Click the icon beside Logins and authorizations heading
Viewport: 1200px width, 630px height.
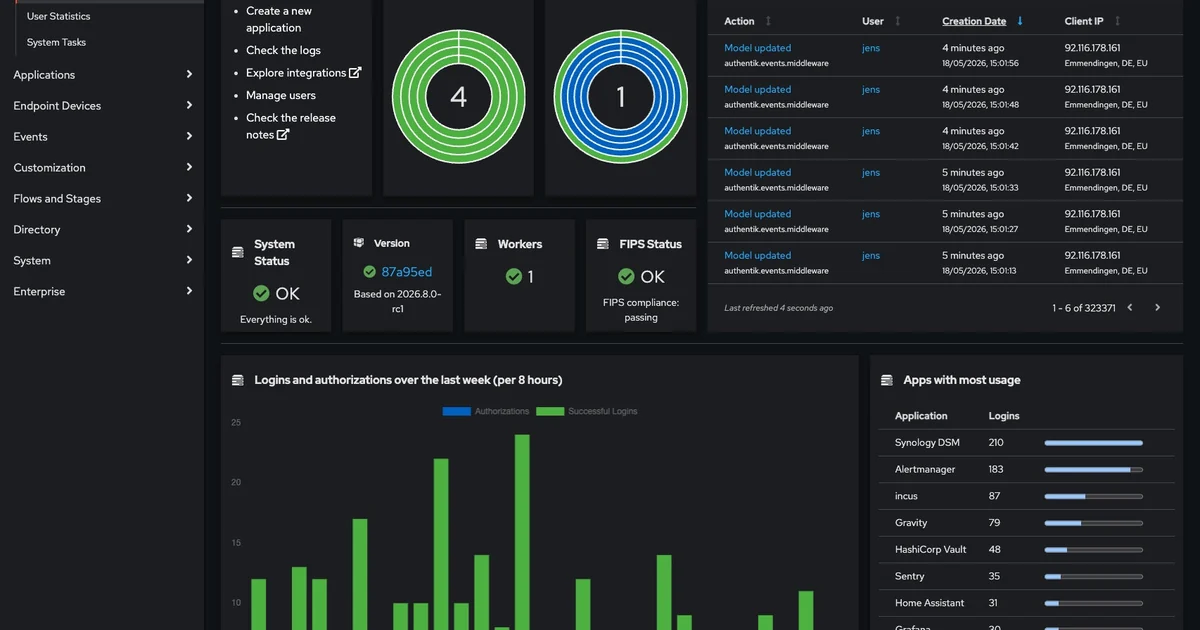point(238,380)
